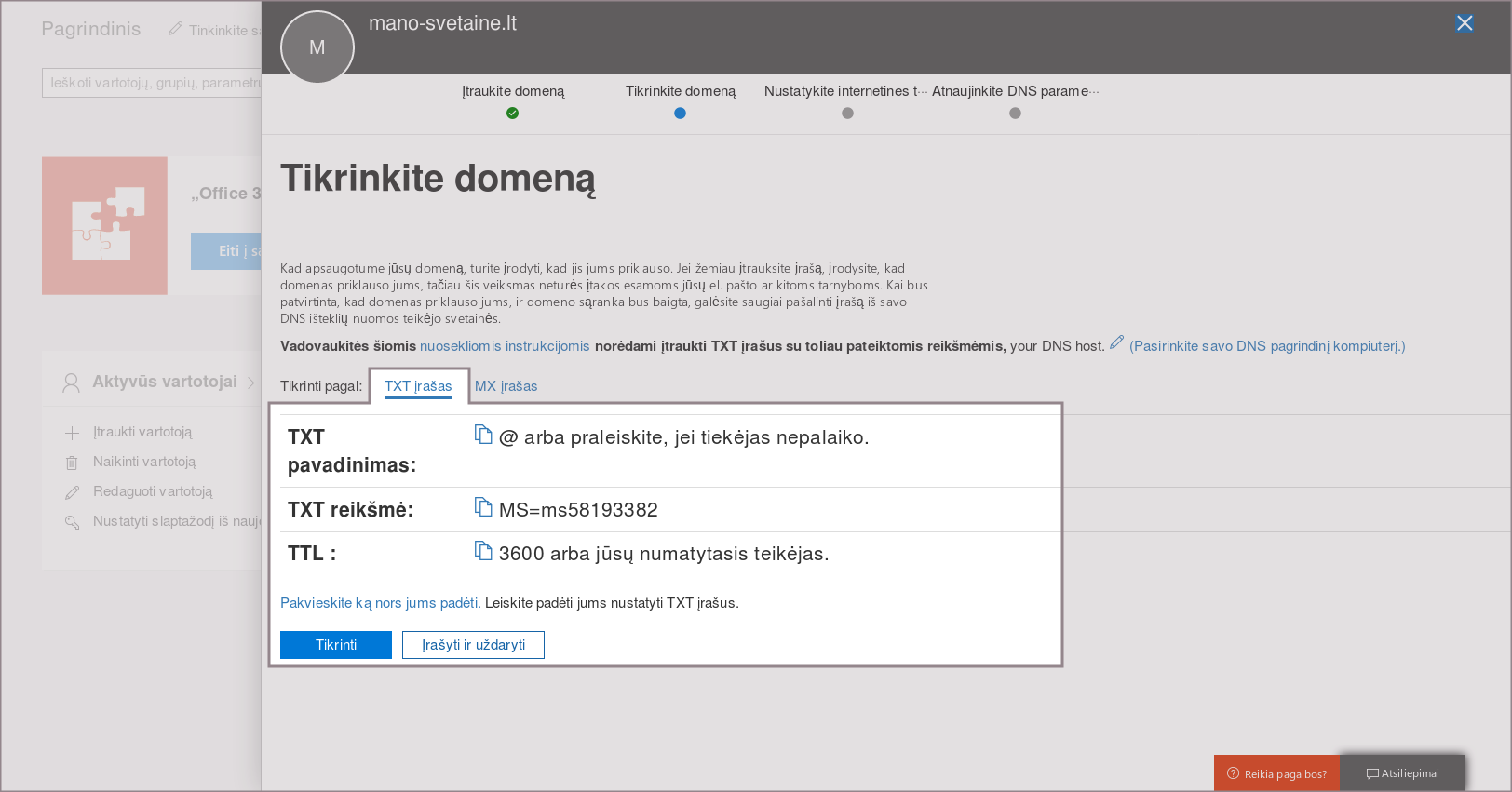This screenshot has height=792, width=1512.
Task: Select the completed Įtraukite domeną step
Action: pos(512,113)
